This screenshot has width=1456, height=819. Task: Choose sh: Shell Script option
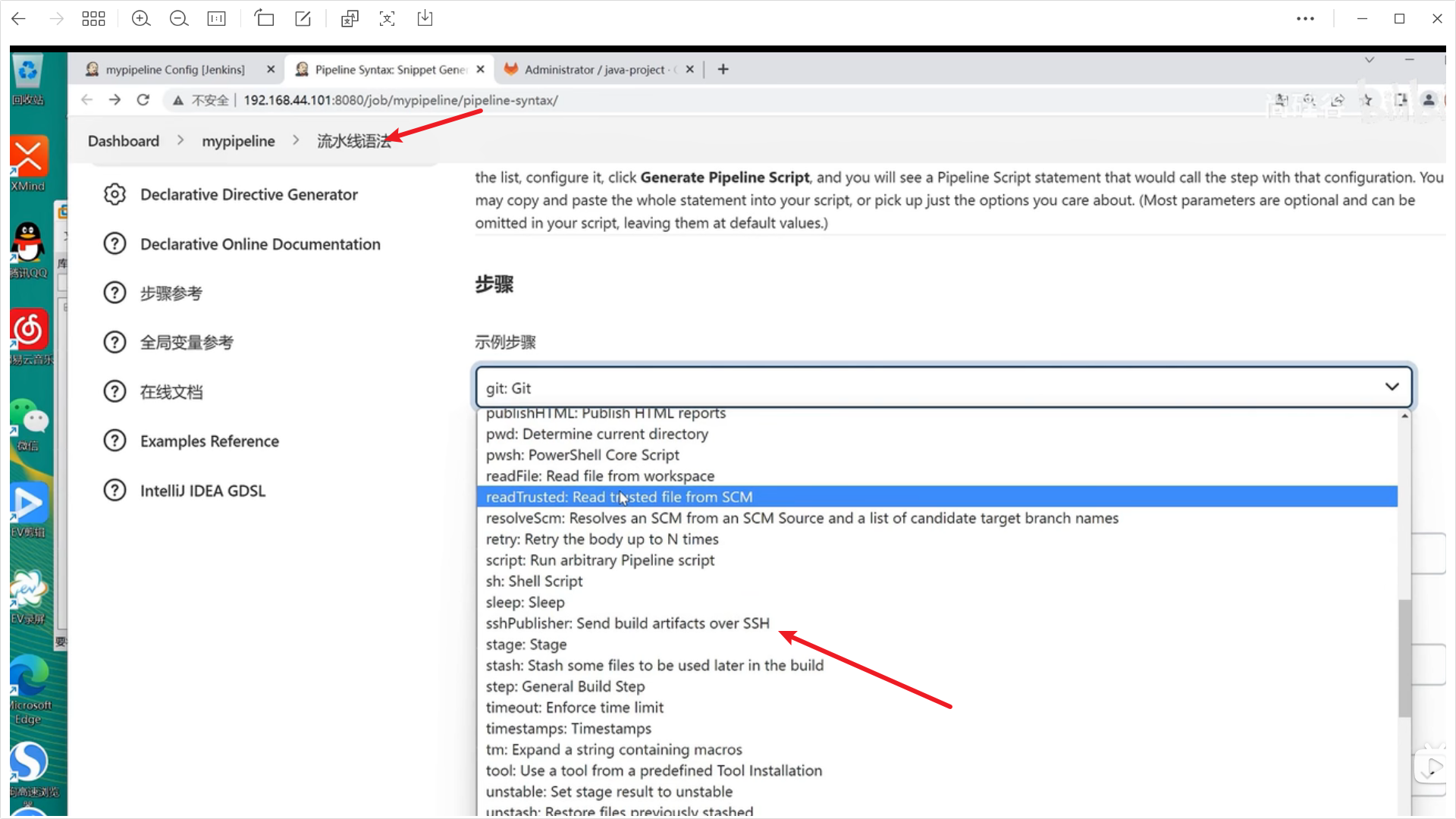pos(534,582)
